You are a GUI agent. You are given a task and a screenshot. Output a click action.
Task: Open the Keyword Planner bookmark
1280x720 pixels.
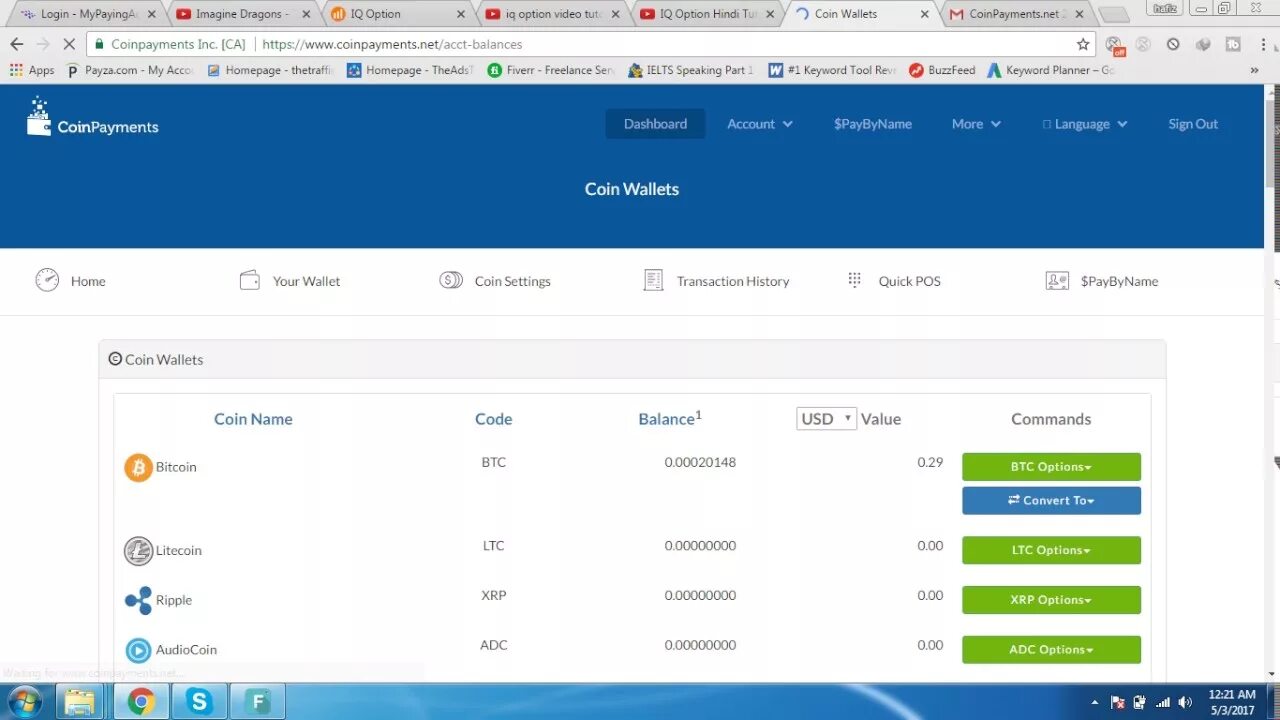click(1050, 70)
